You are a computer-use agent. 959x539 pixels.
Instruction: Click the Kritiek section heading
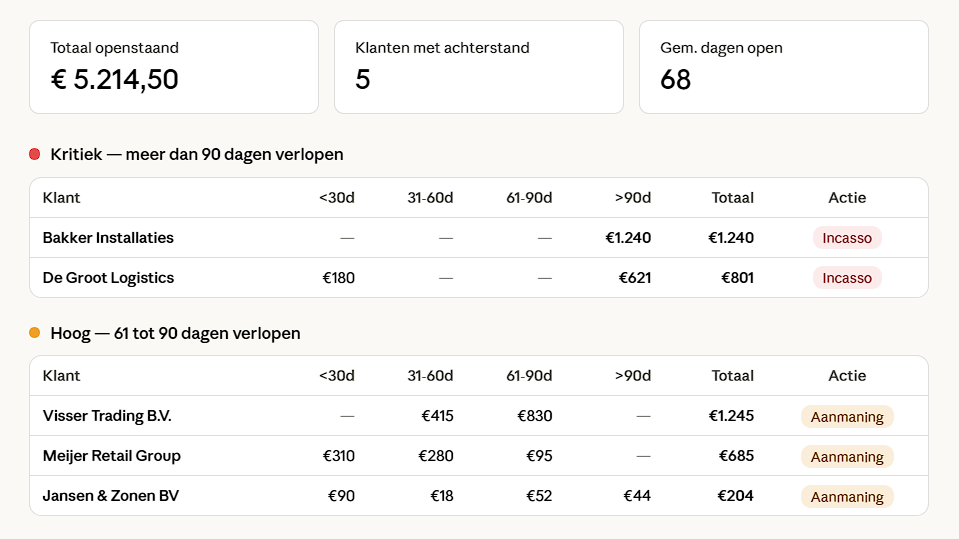tap(197, 154)
